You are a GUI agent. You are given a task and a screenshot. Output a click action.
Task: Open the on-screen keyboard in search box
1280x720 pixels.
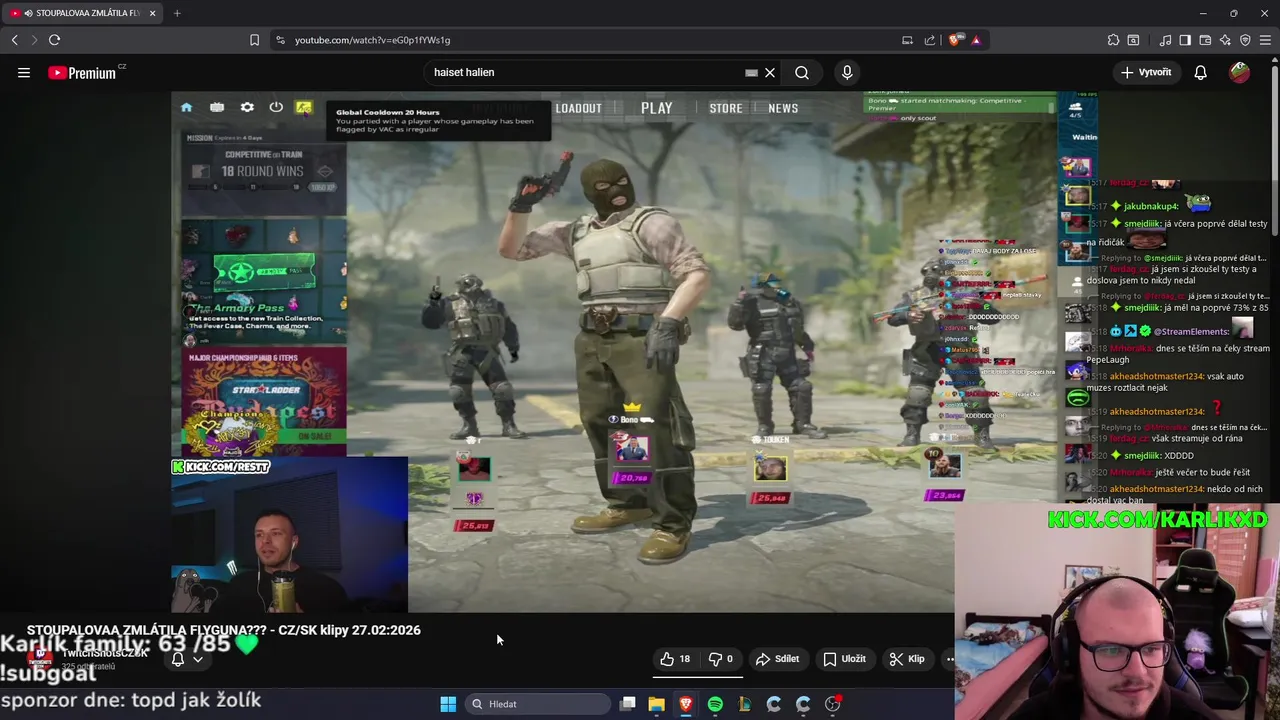coord(751,72)
